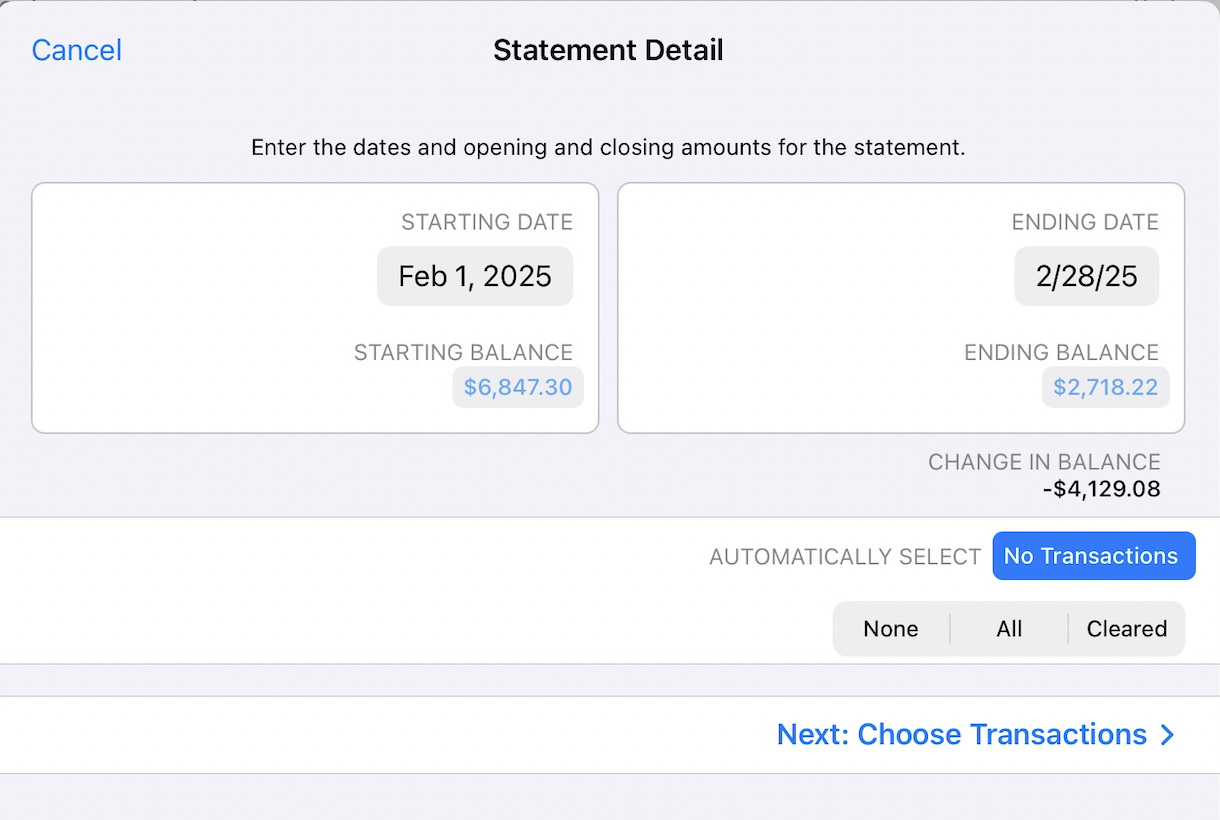The image size is (1220, 820).
Task: Click the AUTOMATICALLY SELECT label
Action: click(x=845, y=557)
